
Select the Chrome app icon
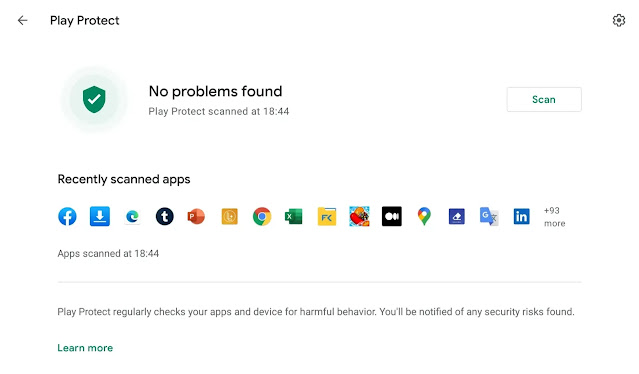(x=262, y=216)
